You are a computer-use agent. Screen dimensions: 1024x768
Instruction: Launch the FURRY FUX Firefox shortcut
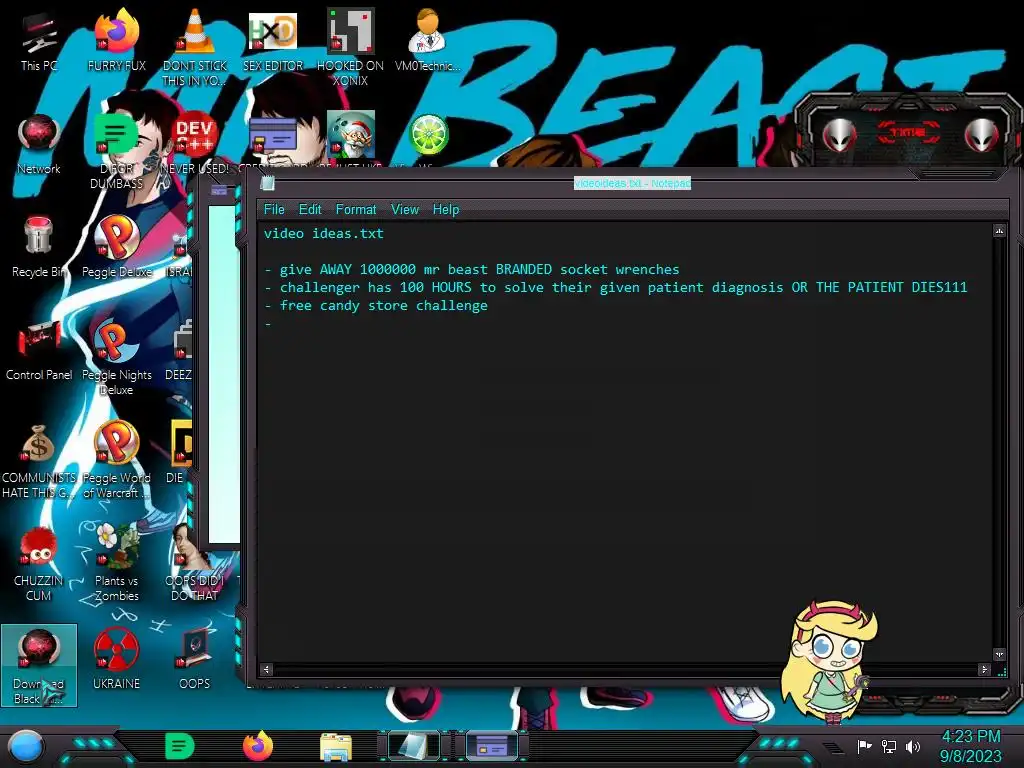117,40
